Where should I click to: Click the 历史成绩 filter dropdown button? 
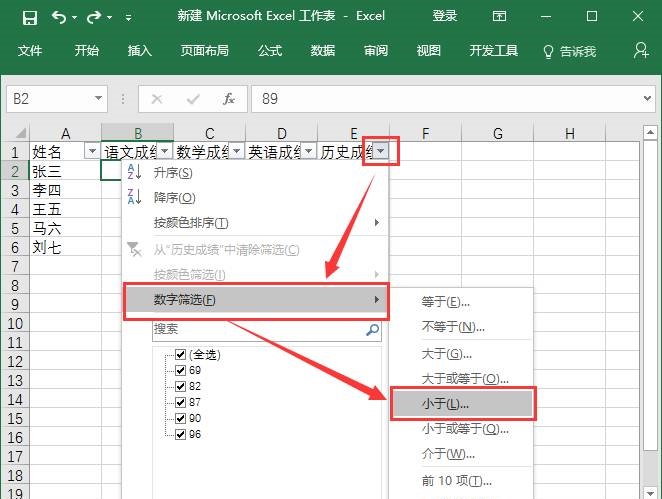click(x=381, y=151)
